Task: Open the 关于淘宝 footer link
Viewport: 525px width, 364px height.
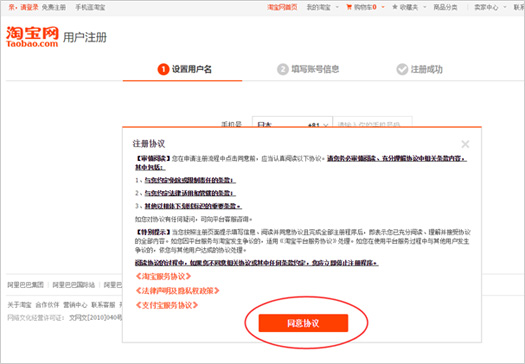Action: 19,305
